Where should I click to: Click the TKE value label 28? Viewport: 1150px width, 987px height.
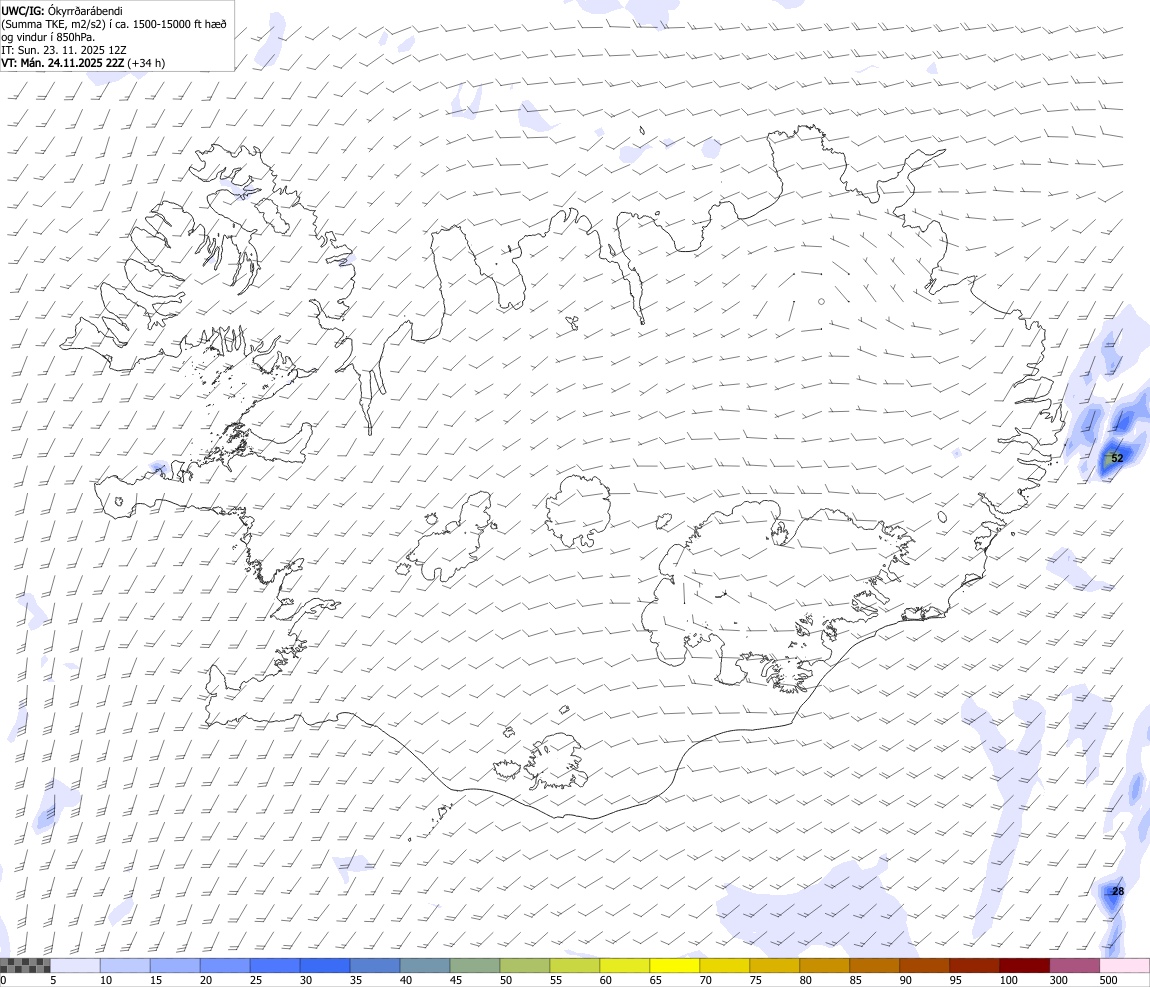tap(1118, 892)
